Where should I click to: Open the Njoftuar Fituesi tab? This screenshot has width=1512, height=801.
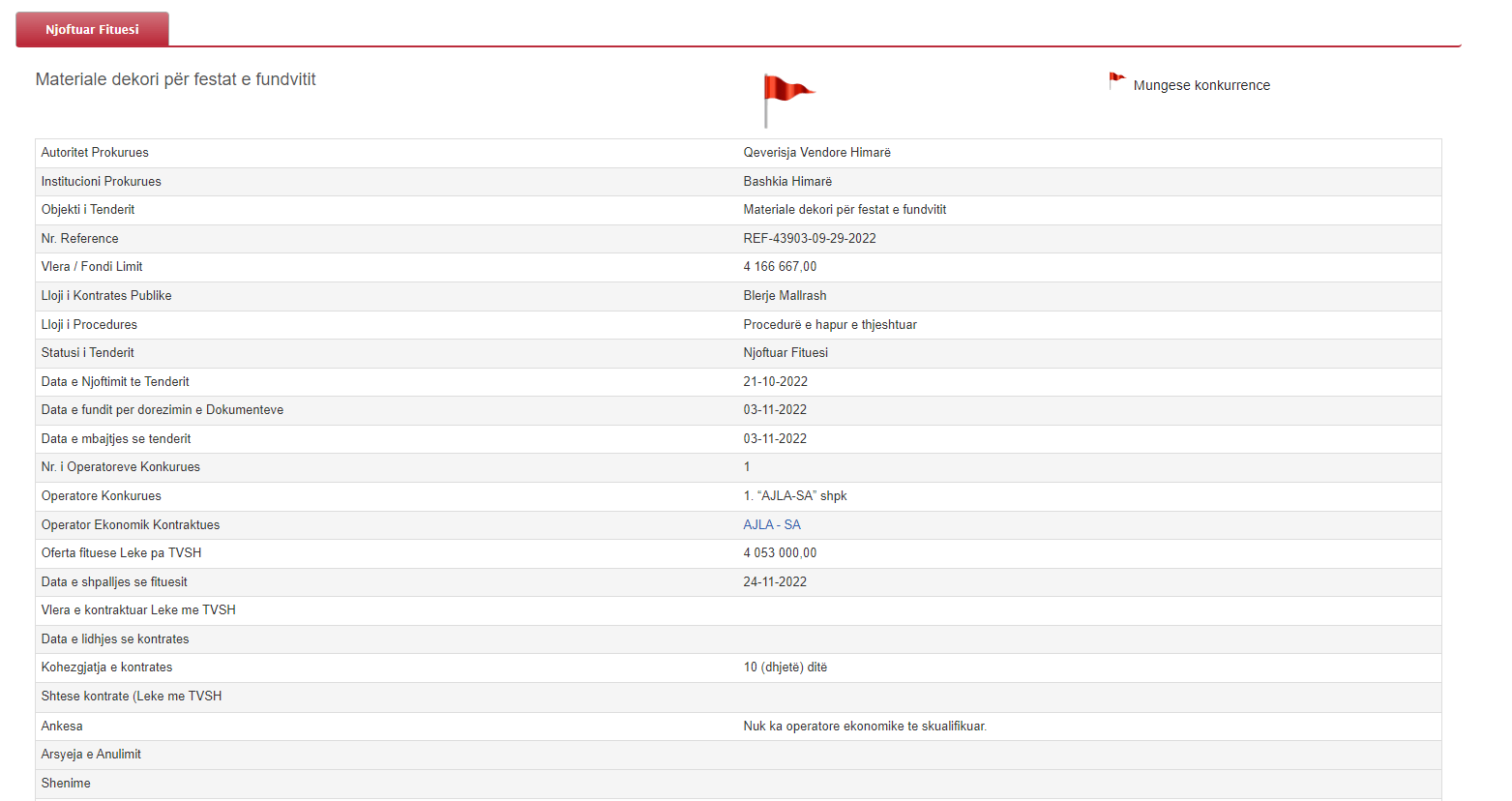(x=92, y=29)
